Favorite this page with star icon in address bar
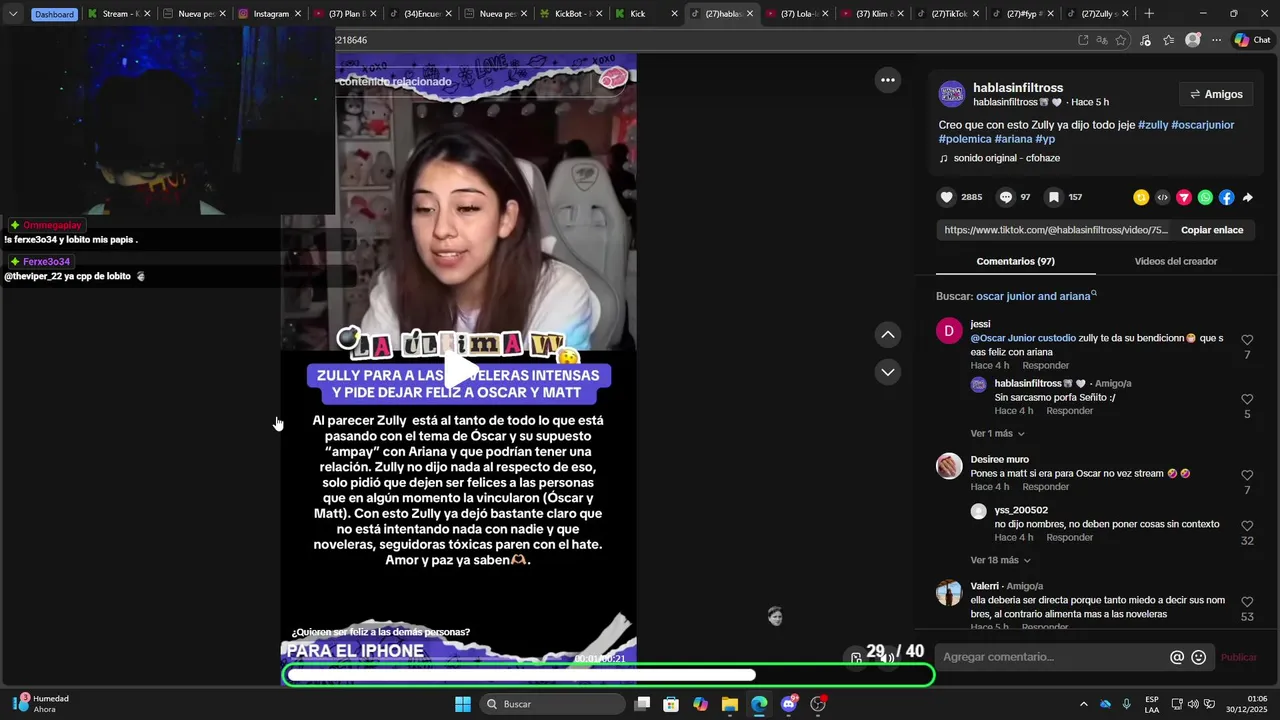Image resolution: width=1280 pixels, height=720 pixels. tap(1121, 40)
